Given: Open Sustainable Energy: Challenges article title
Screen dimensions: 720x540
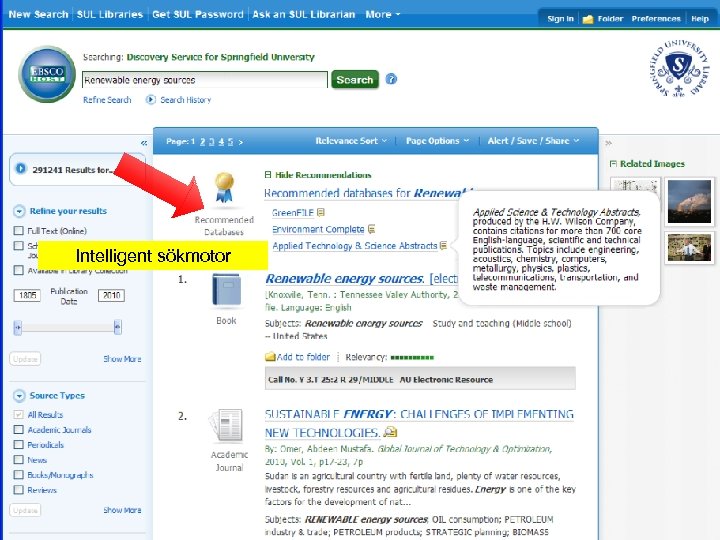Looking at the screenshot, I should click(x=419, y=423).
